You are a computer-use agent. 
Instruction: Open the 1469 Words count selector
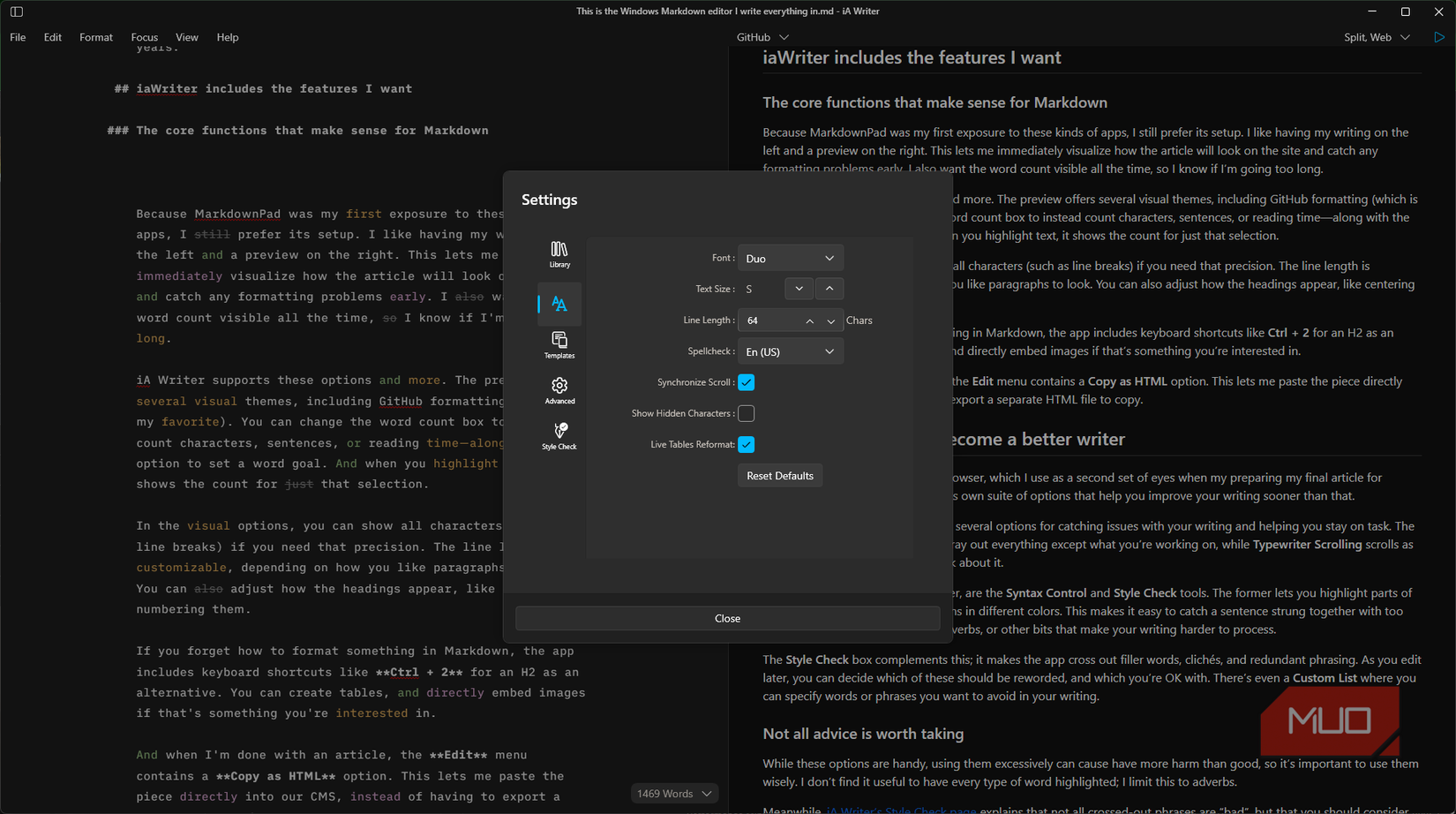673,793
